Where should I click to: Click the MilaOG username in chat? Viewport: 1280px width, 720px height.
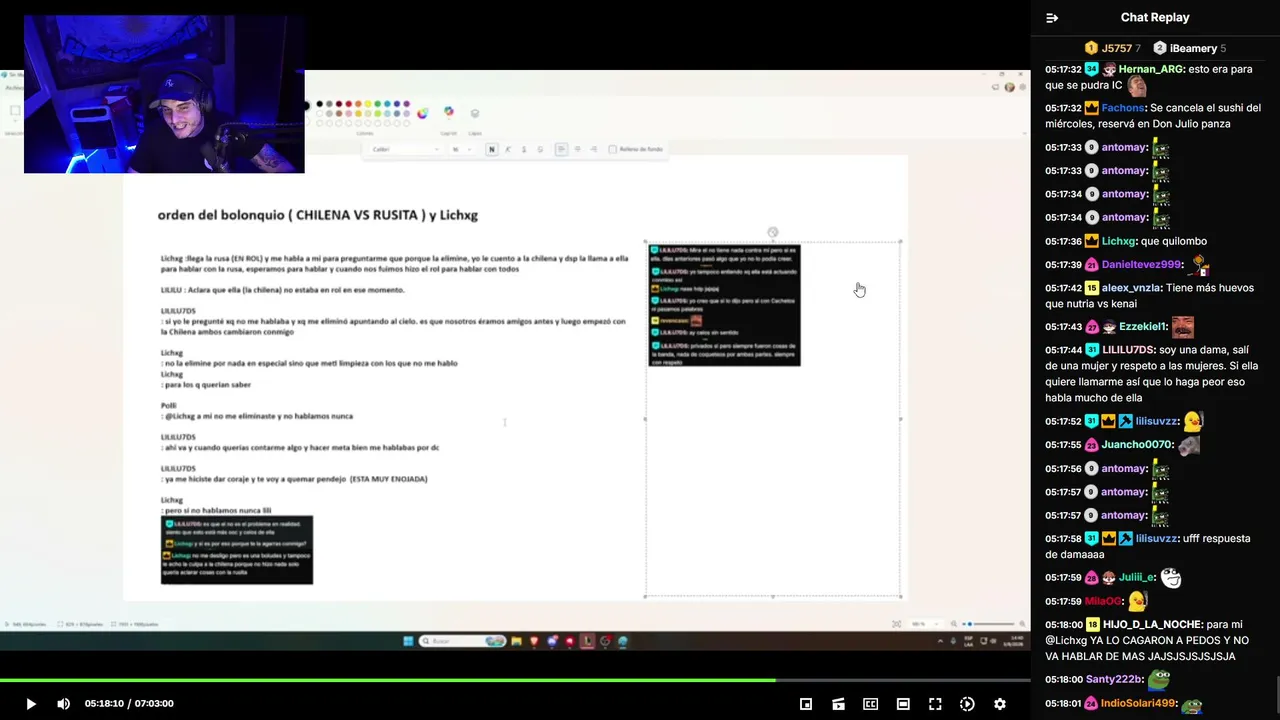(1103, 601)
